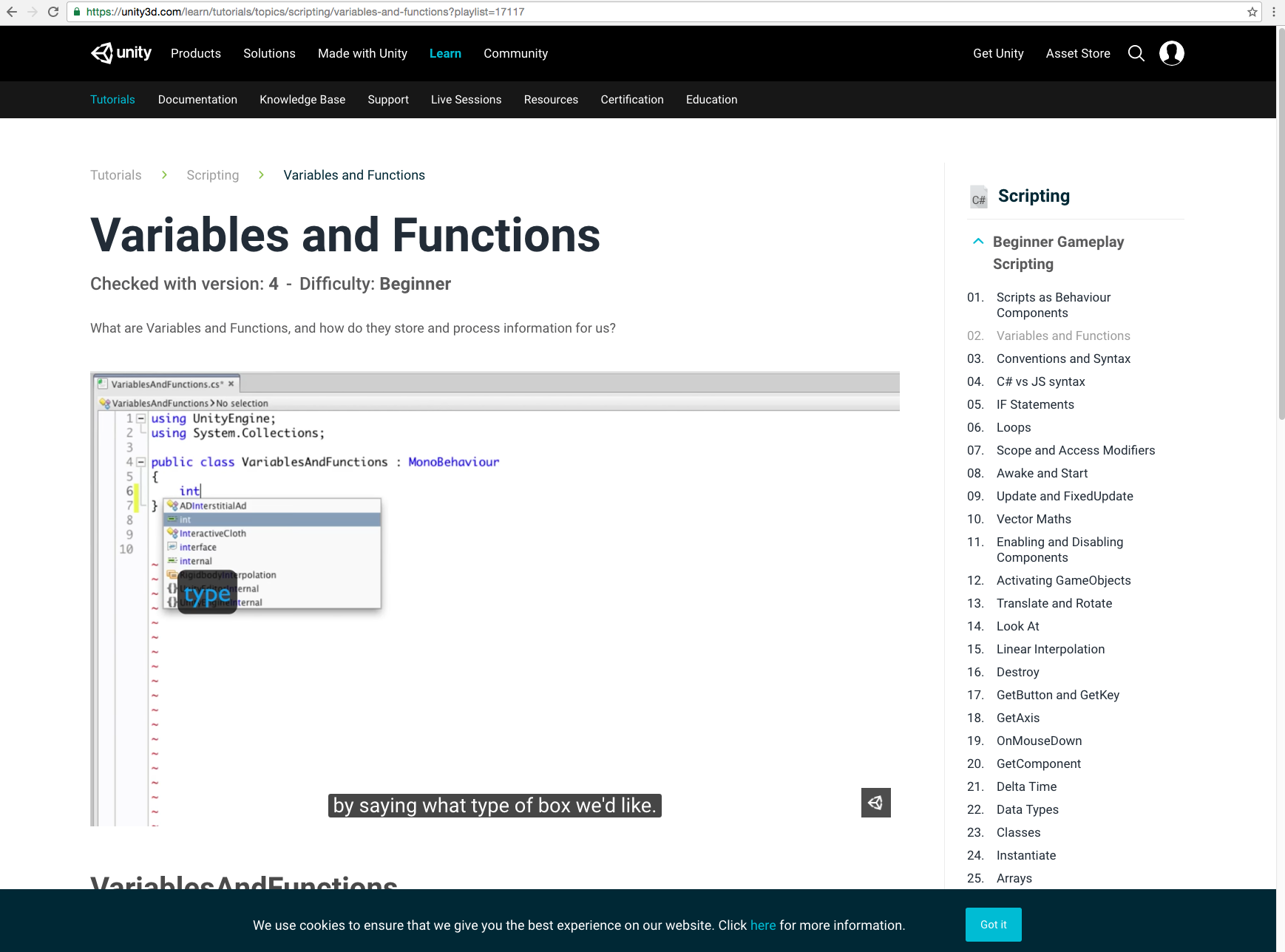Click Get Unity link

998,53
